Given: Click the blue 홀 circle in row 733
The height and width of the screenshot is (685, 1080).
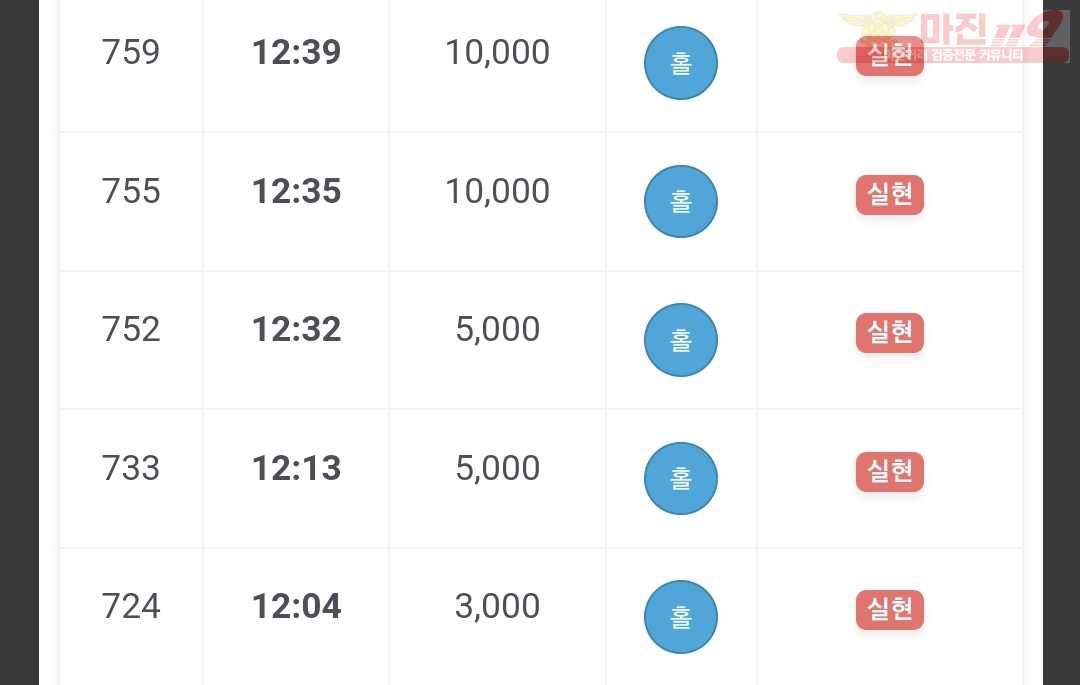Looking at the screenshot, I should tap(681, 478).
